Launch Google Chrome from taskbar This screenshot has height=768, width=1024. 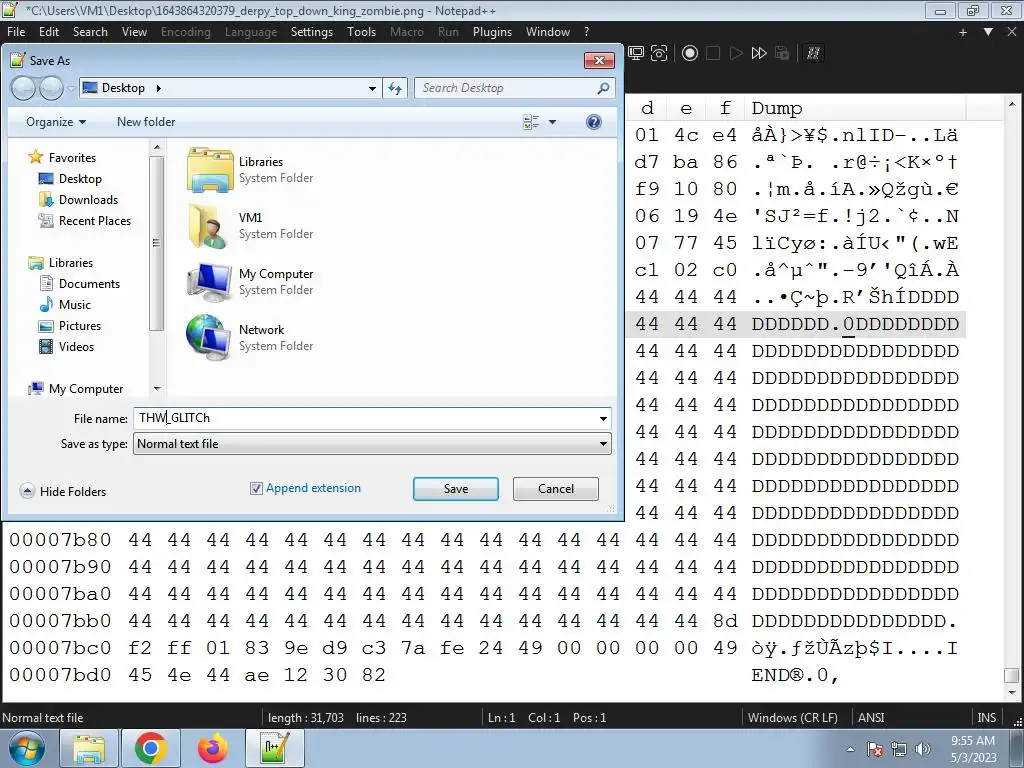(x=151, y=748)
